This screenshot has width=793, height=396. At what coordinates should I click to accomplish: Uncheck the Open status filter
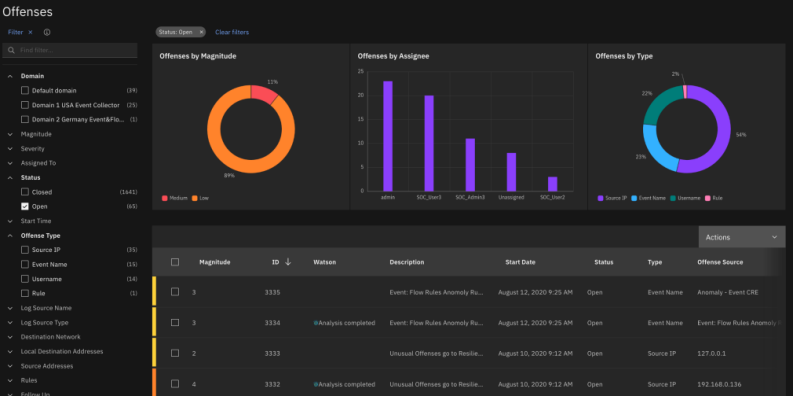pos(25,206)
